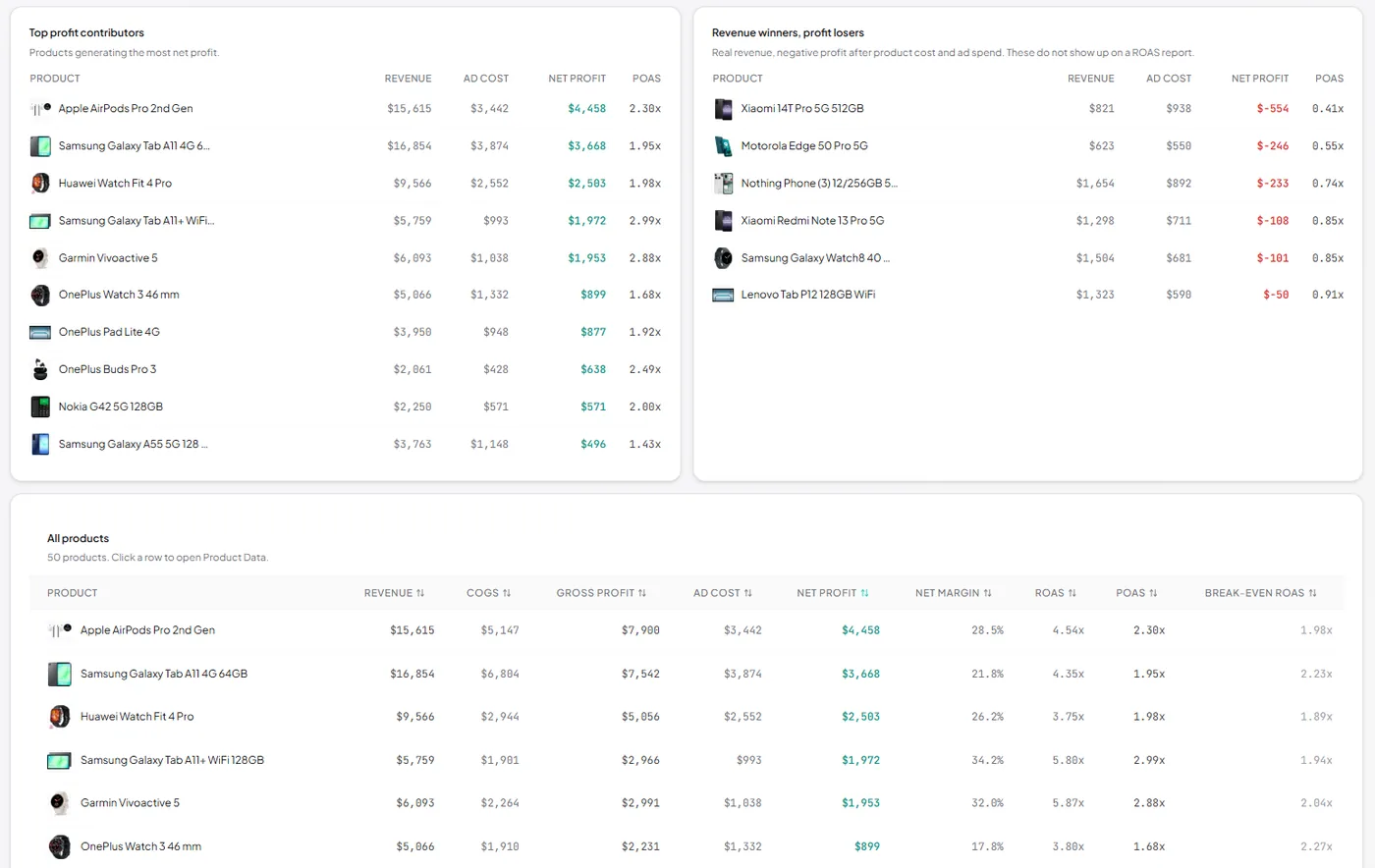Click the $-554 net profit value
Image resolution: width=1375 pixels, height=868 pixels.
coord(1272,109)
